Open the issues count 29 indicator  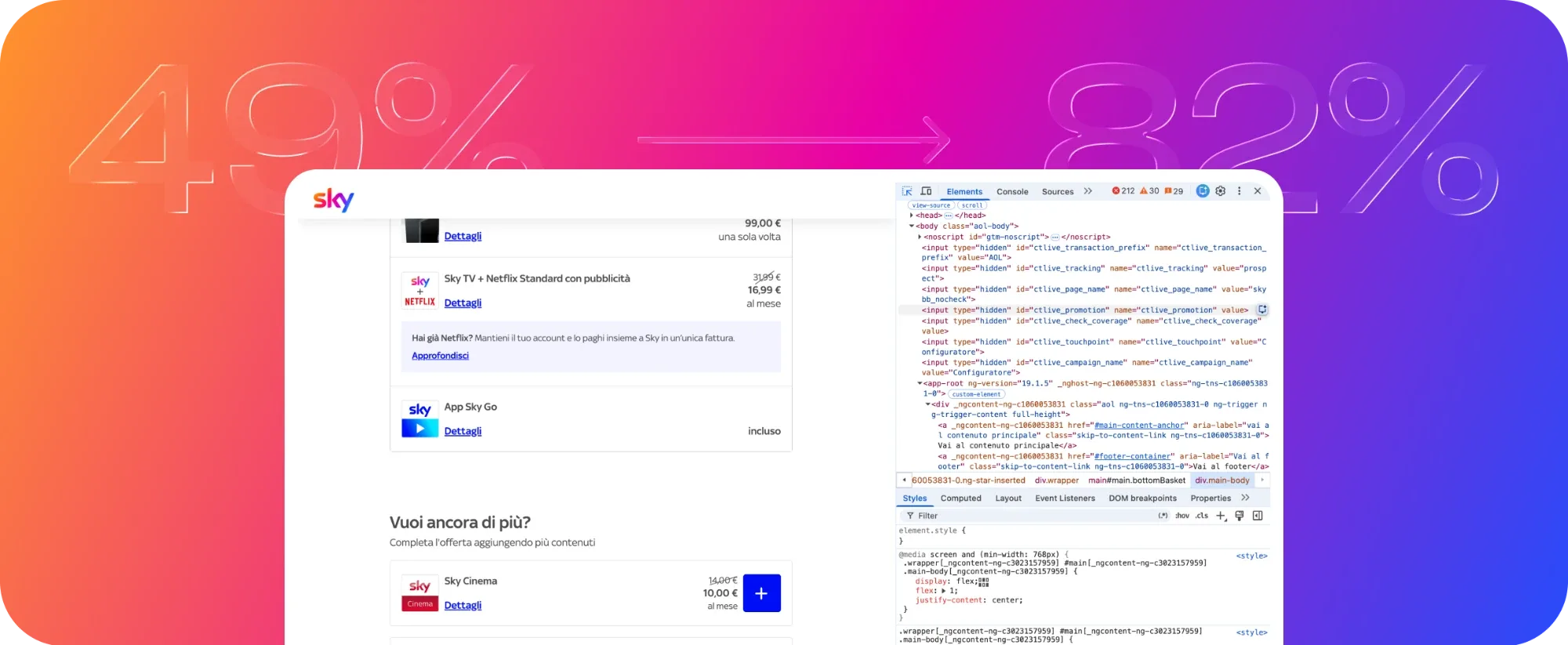click(1174, 191)
